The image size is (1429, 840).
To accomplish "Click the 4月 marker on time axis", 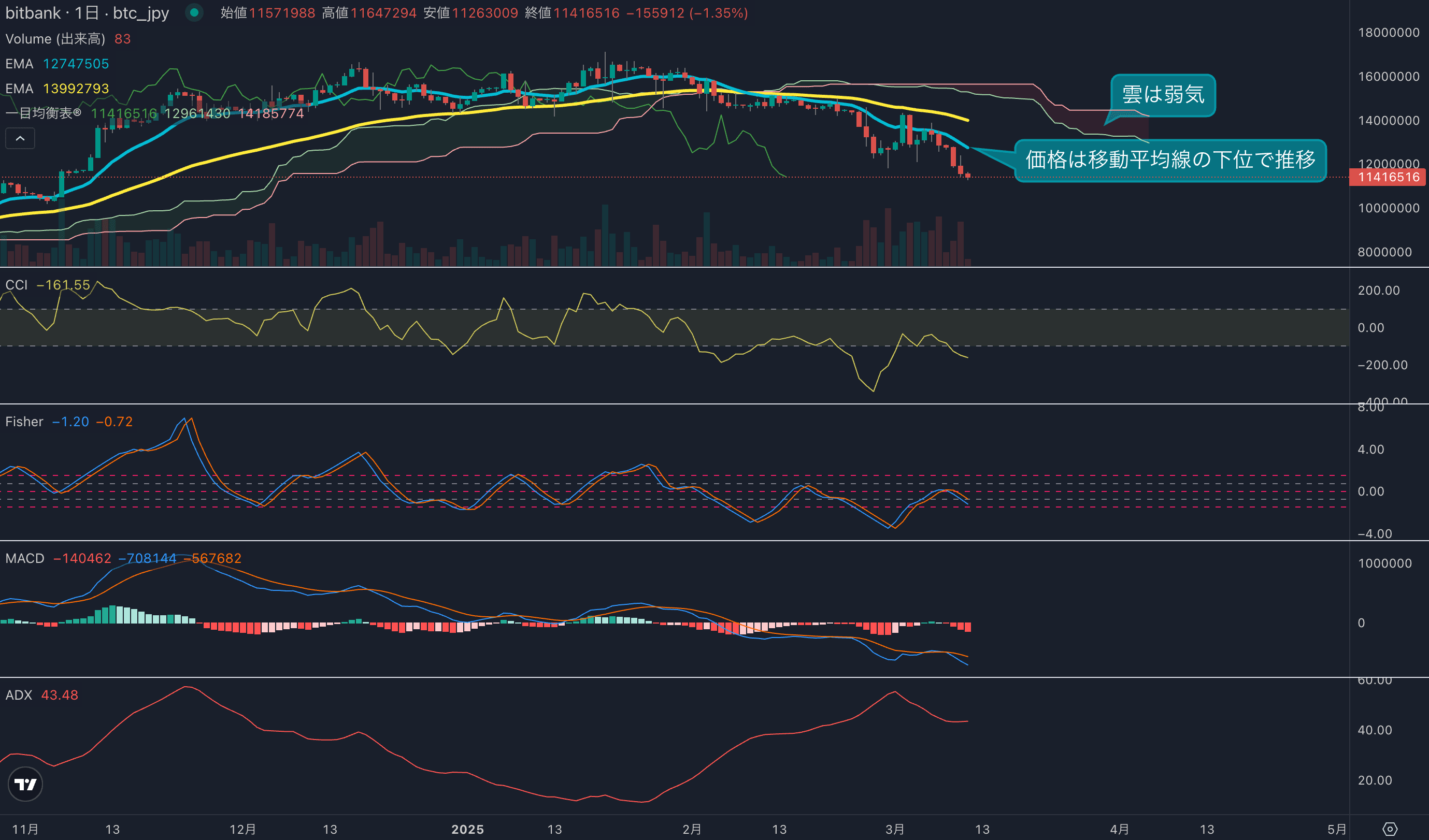I will click(1119, 829).
